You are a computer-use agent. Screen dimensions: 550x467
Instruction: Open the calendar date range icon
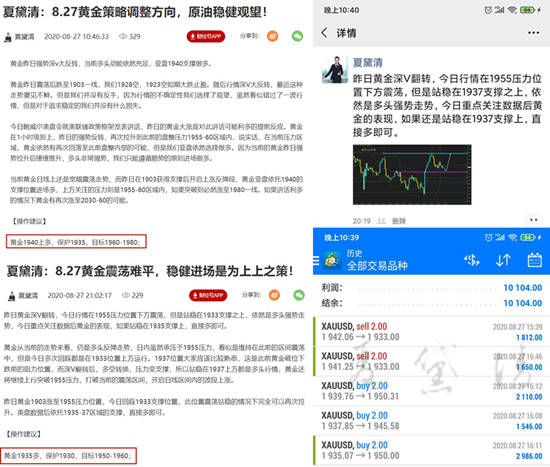[x=535, y=260]
